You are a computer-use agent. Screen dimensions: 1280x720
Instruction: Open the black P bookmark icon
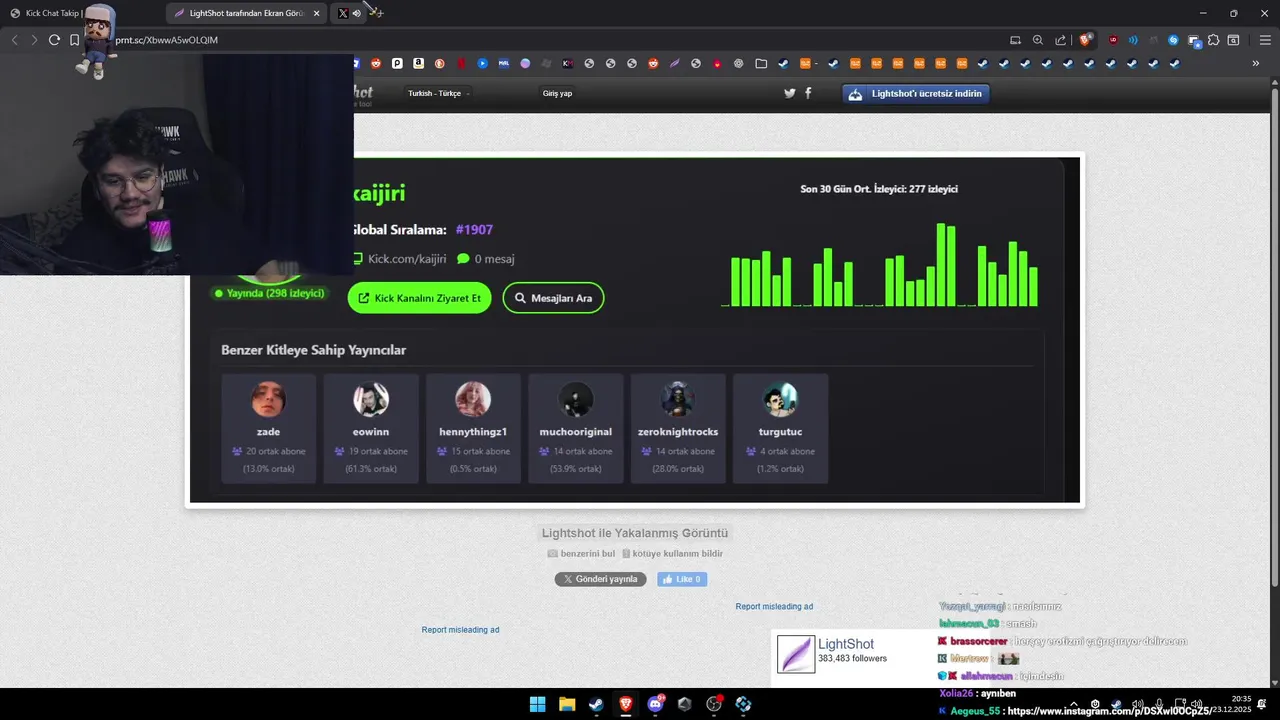coord(397,63)
